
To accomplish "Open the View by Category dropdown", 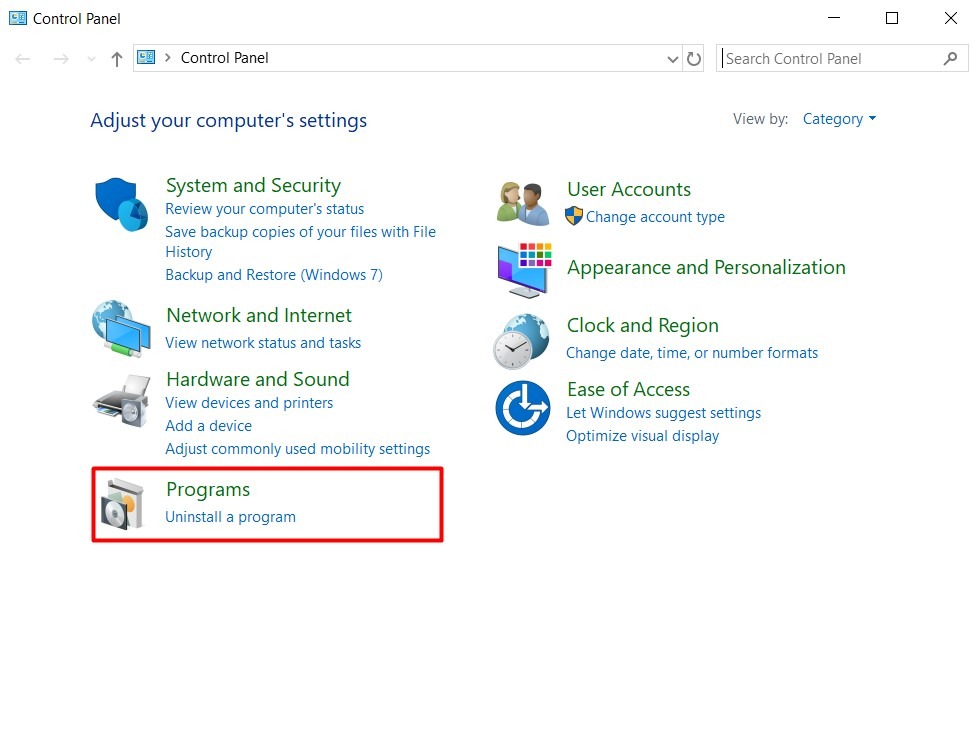I will (839, 119).
